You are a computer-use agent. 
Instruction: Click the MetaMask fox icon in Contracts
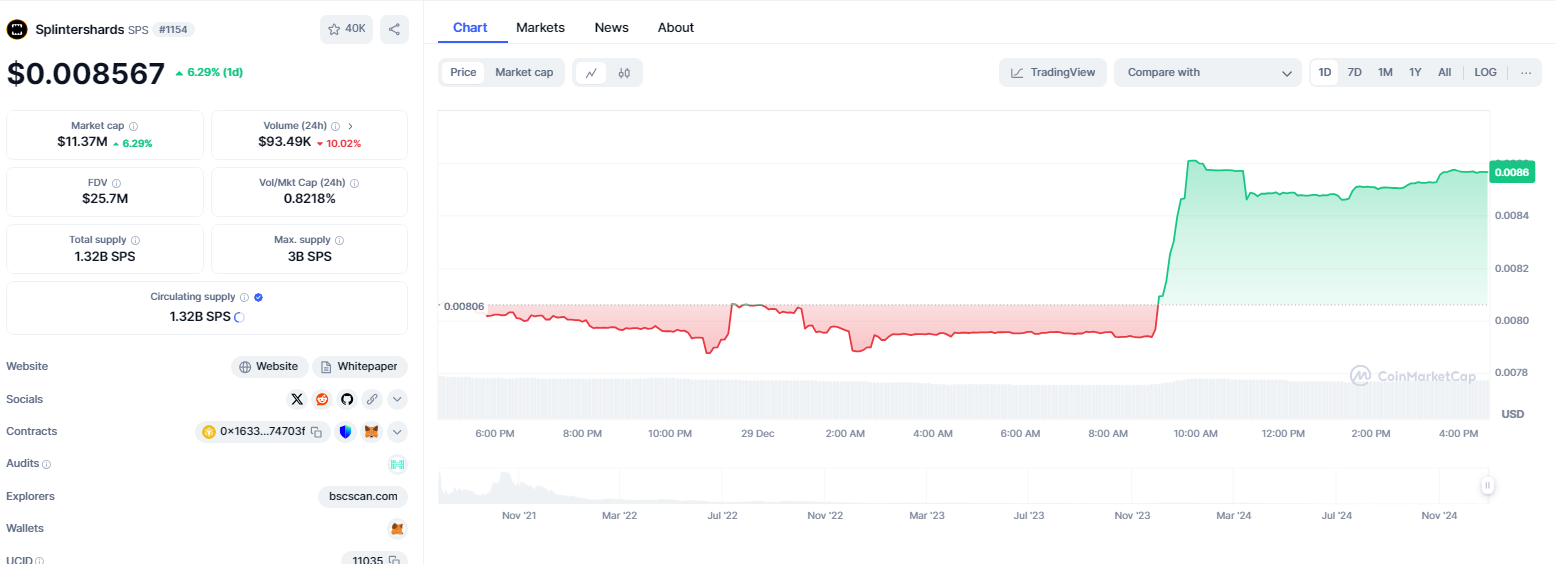click(372, 432)
